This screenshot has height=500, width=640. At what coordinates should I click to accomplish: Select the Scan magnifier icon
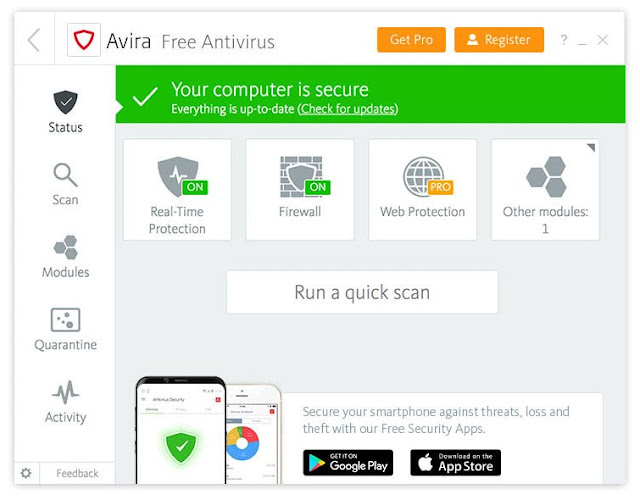65,175
